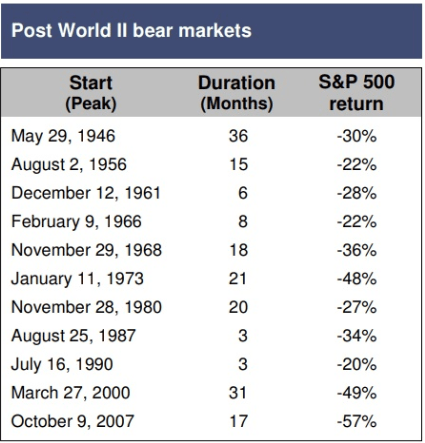The image size is (425, 443).
Task: Click the December 12, 1961 date cell
Action: point(86,193)
